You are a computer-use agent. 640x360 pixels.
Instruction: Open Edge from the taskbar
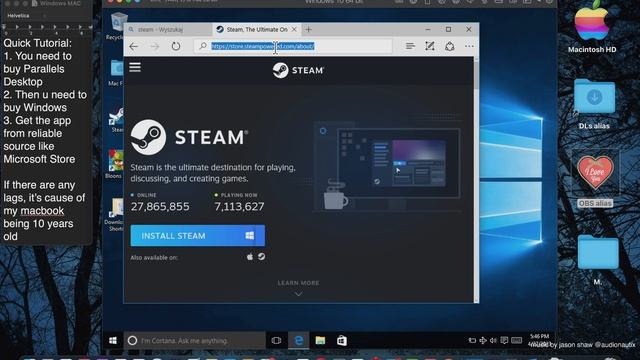point(299,340)
